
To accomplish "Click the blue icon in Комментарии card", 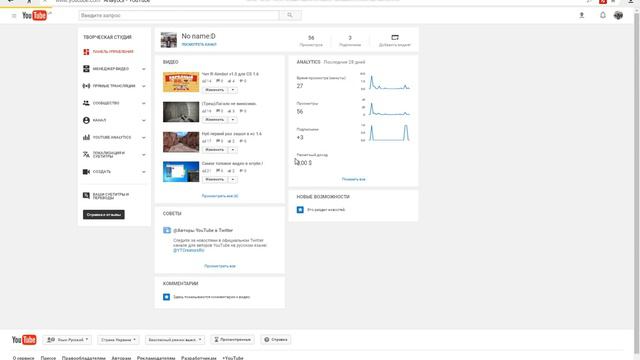I will point(167,297).
